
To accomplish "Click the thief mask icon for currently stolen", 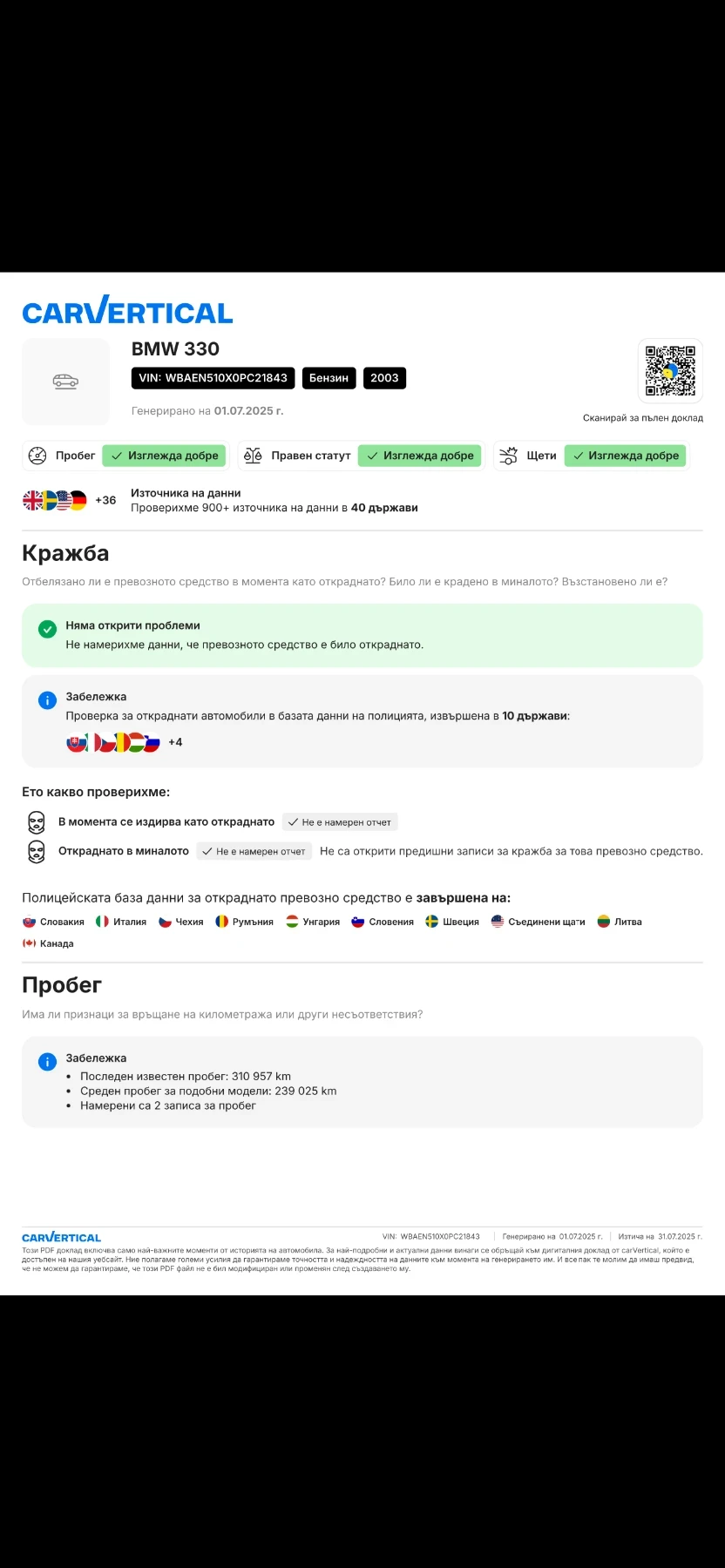I will (x=36, y=822).
